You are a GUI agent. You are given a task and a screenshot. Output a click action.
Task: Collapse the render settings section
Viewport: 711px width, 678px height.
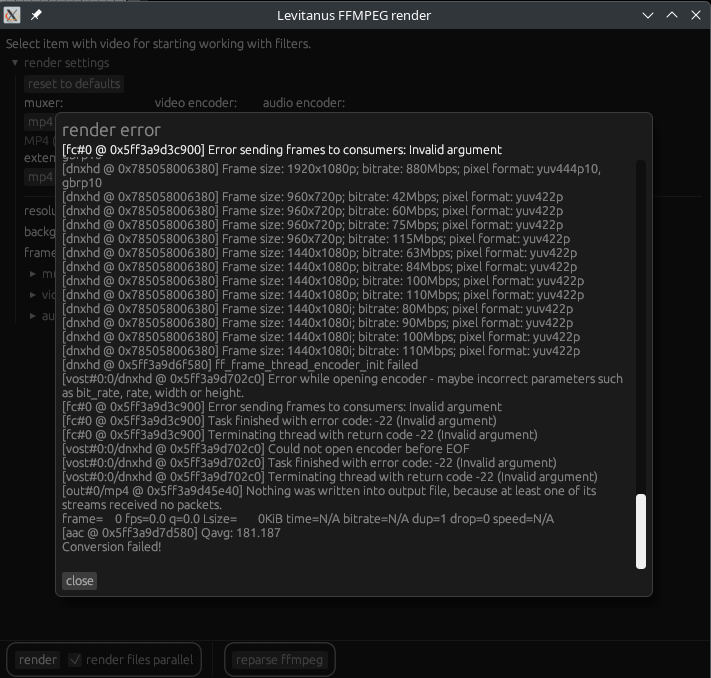(15, 63)
